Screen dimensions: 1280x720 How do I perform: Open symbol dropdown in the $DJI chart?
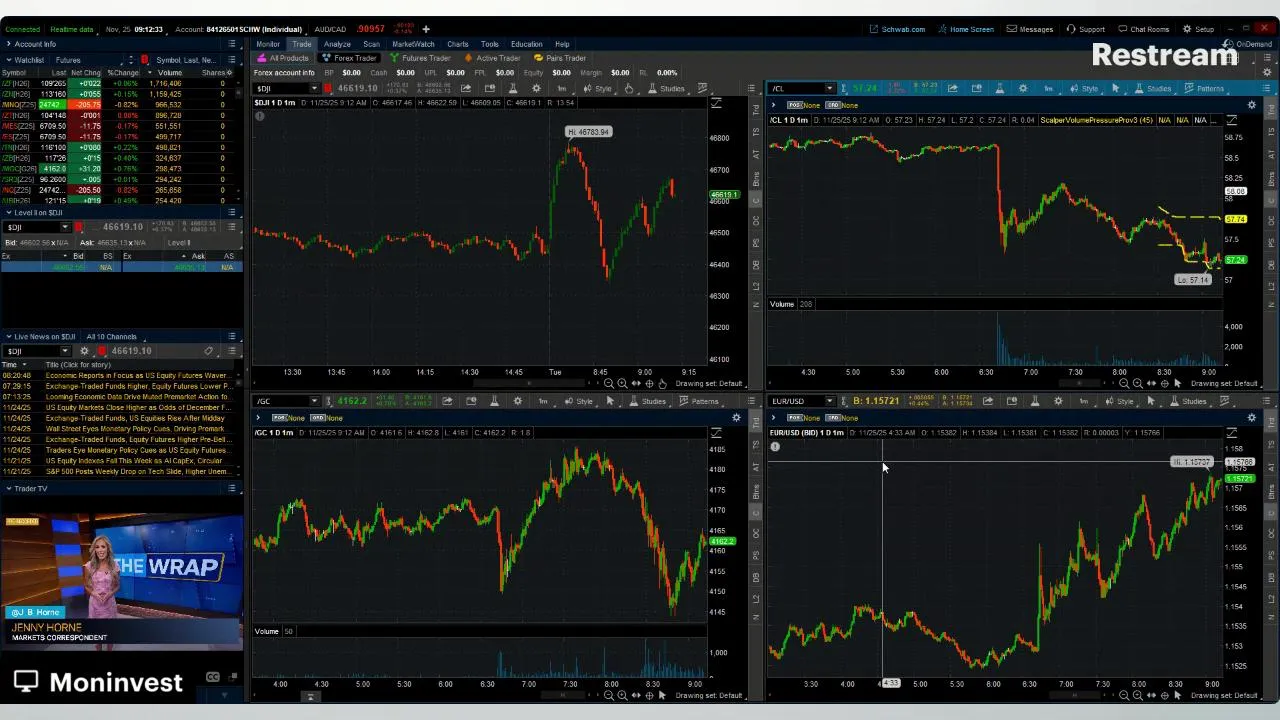tap(314, 89)
